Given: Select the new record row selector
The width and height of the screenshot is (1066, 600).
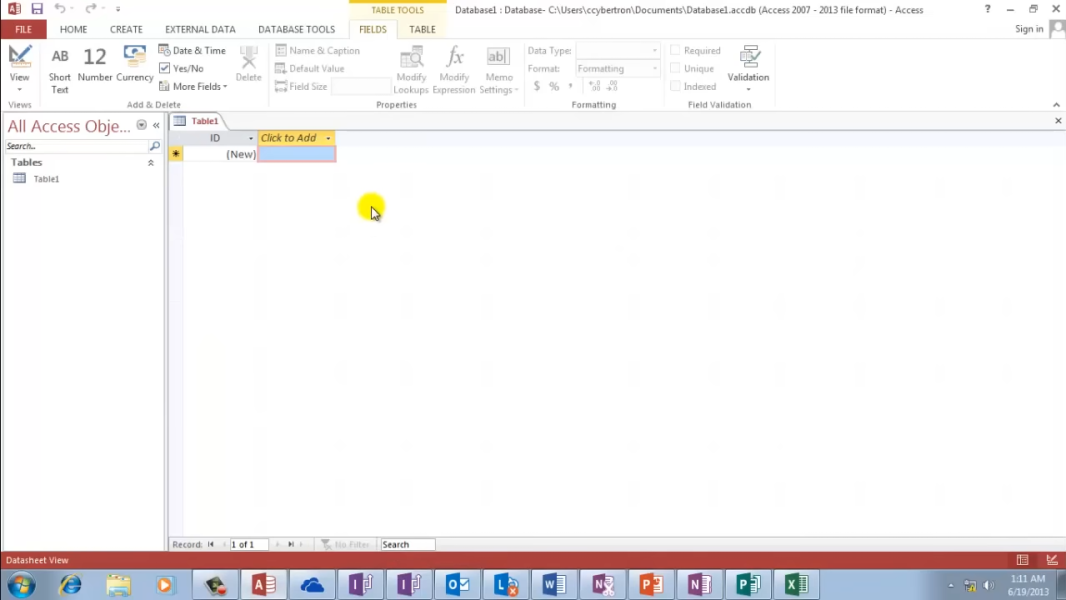Looking at the screenshot, I should [176, 154].
